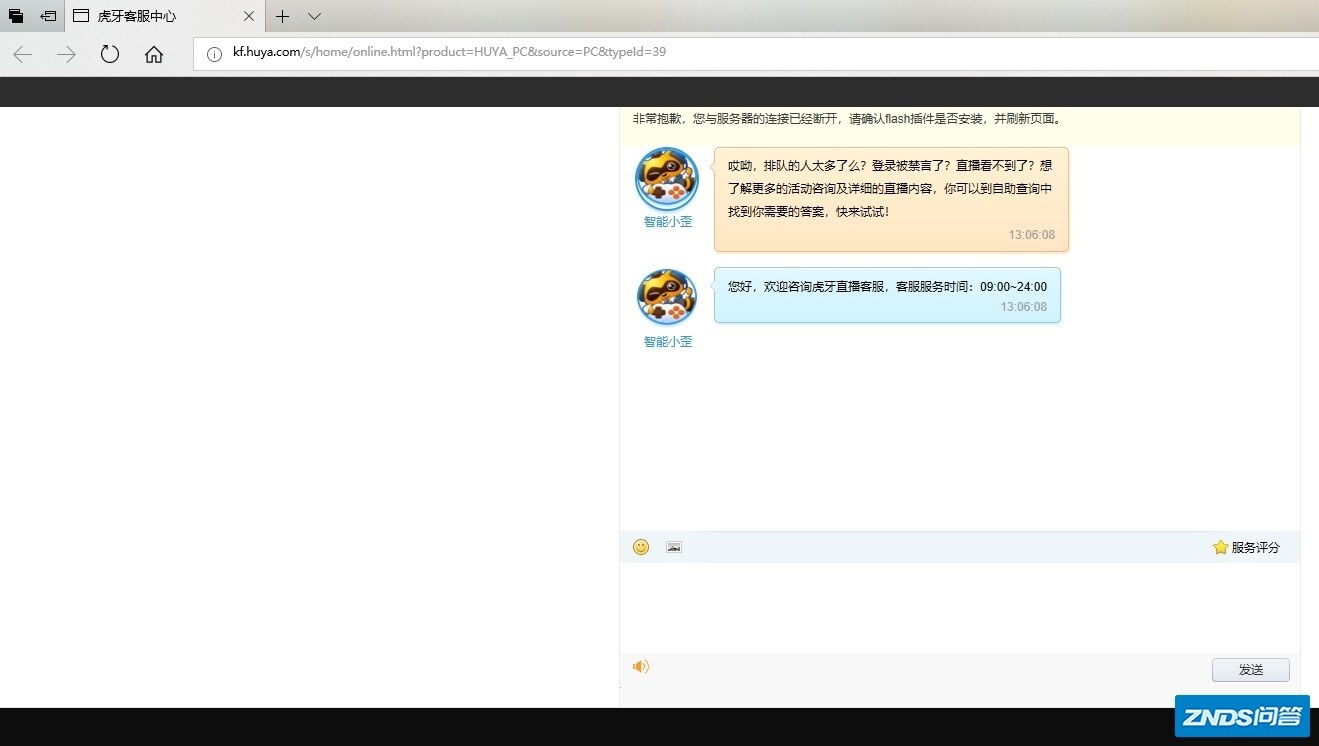Click the flash disconnect warning notice
Image resolution: width=1319 pixels, height=746 pixels.
coord(848,119)
